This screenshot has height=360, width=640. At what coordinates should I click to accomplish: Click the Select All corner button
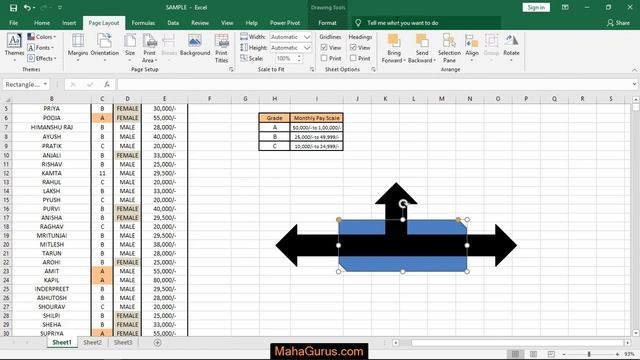(6, 99)
